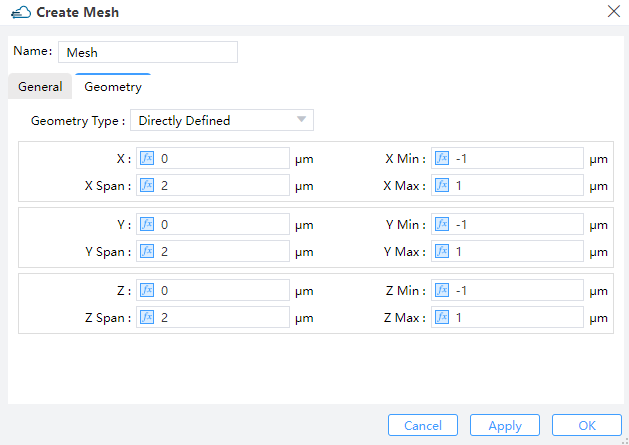This screenshot has width=629, height=445.
Task: Open the fx expression icon for Y Span
Action: click(147, 251)
